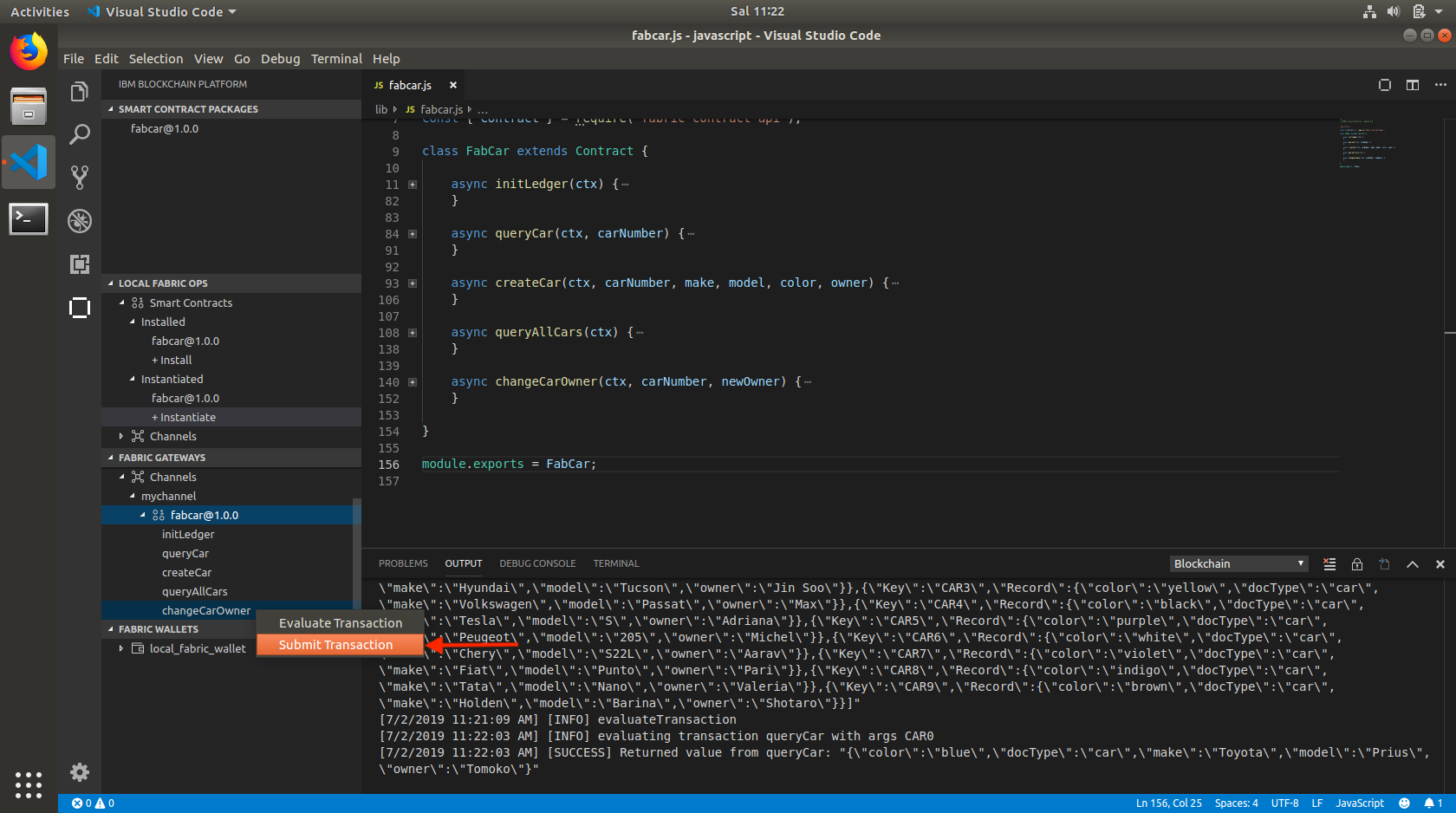Viewport: 1456px width, 813px height.
Task: Open the Terminal menu
Action: tap(336, 59)
